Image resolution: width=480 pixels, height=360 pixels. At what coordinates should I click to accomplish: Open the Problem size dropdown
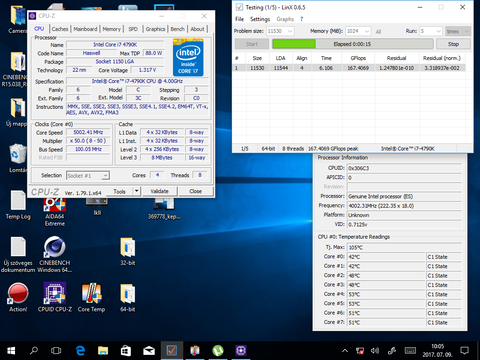coord(280,31)
